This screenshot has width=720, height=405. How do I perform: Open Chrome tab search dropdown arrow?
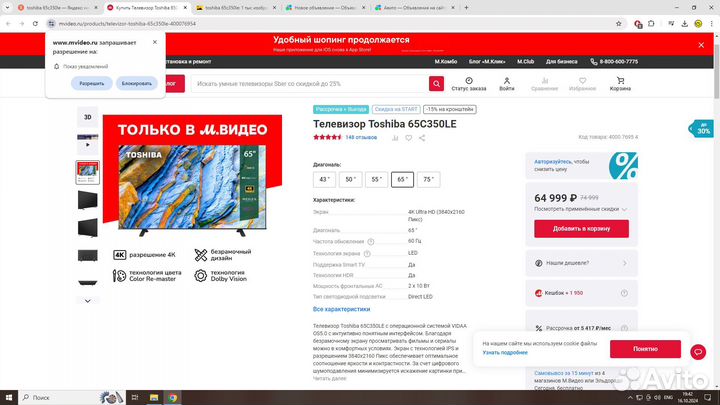point(7,7)
